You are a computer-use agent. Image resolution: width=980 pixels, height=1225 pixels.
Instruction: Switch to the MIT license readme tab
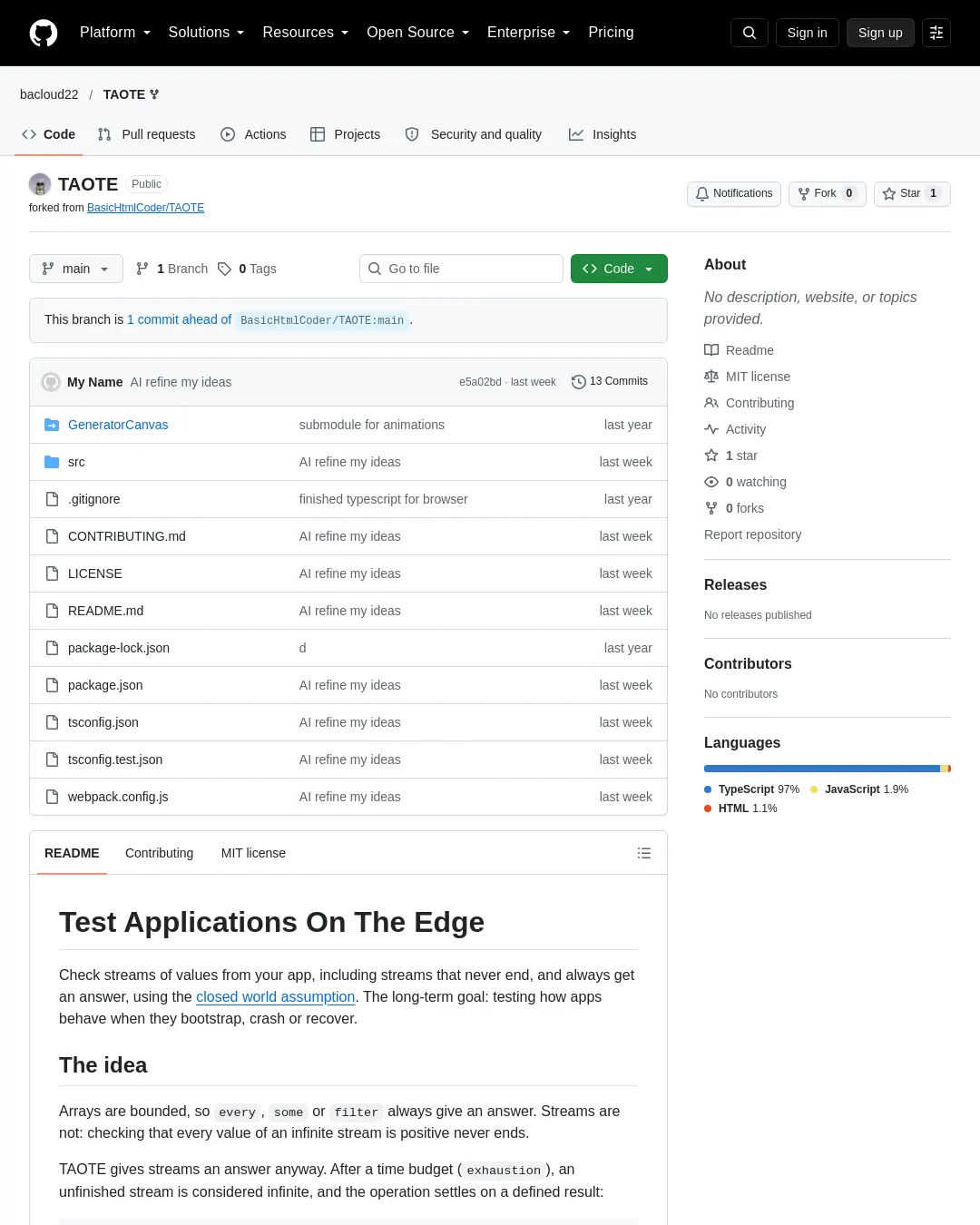point(253,853)
